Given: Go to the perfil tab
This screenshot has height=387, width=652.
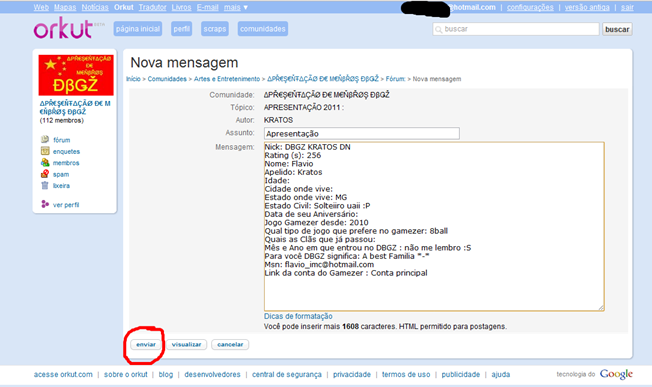Looking at the screenshot, I should click(x=181, y=29).
